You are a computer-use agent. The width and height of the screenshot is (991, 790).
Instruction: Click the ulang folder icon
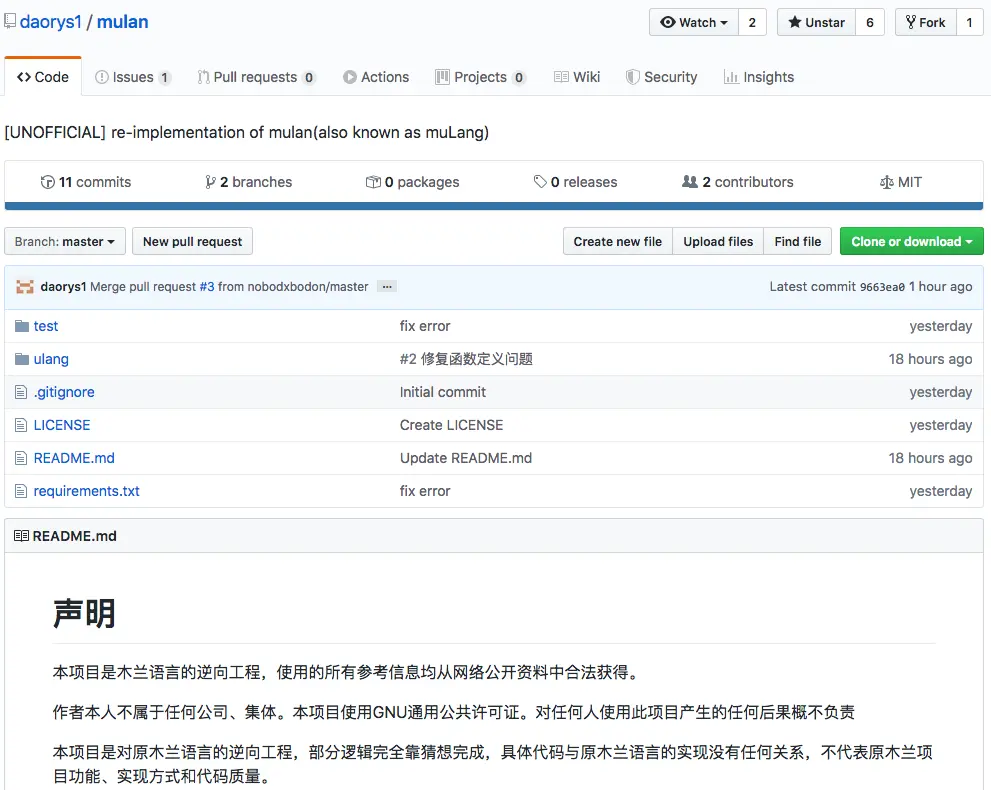click(22, 359)
